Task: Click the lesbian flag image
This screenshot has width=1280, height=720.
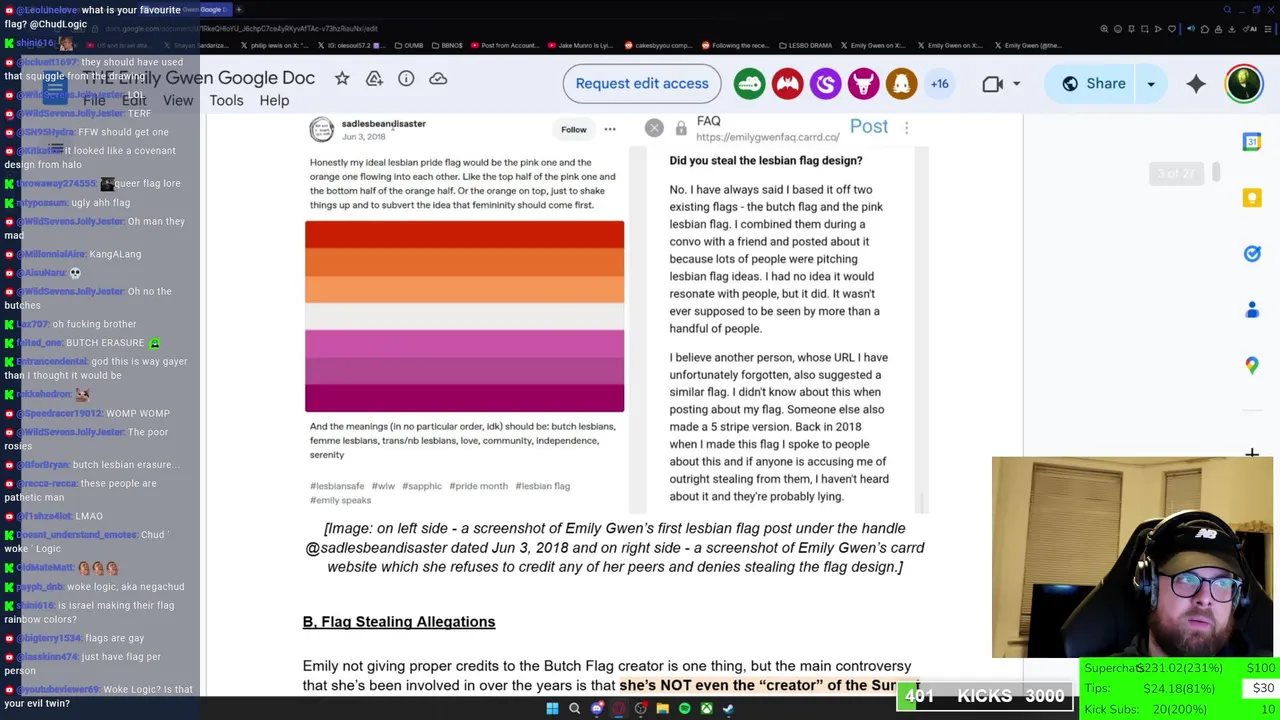Action: (464, 316)
